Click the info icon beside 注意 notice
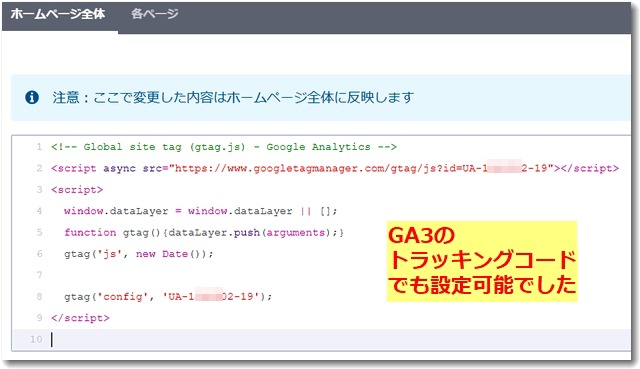 pyautogui.click(x=32, y=98)
